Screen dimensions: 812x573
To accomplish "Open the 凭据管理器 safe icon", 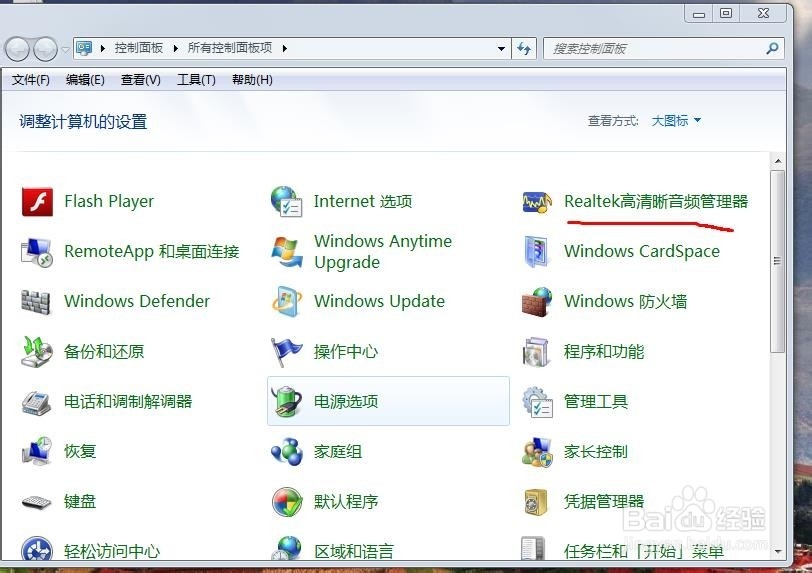I will (x=535, y=502).
